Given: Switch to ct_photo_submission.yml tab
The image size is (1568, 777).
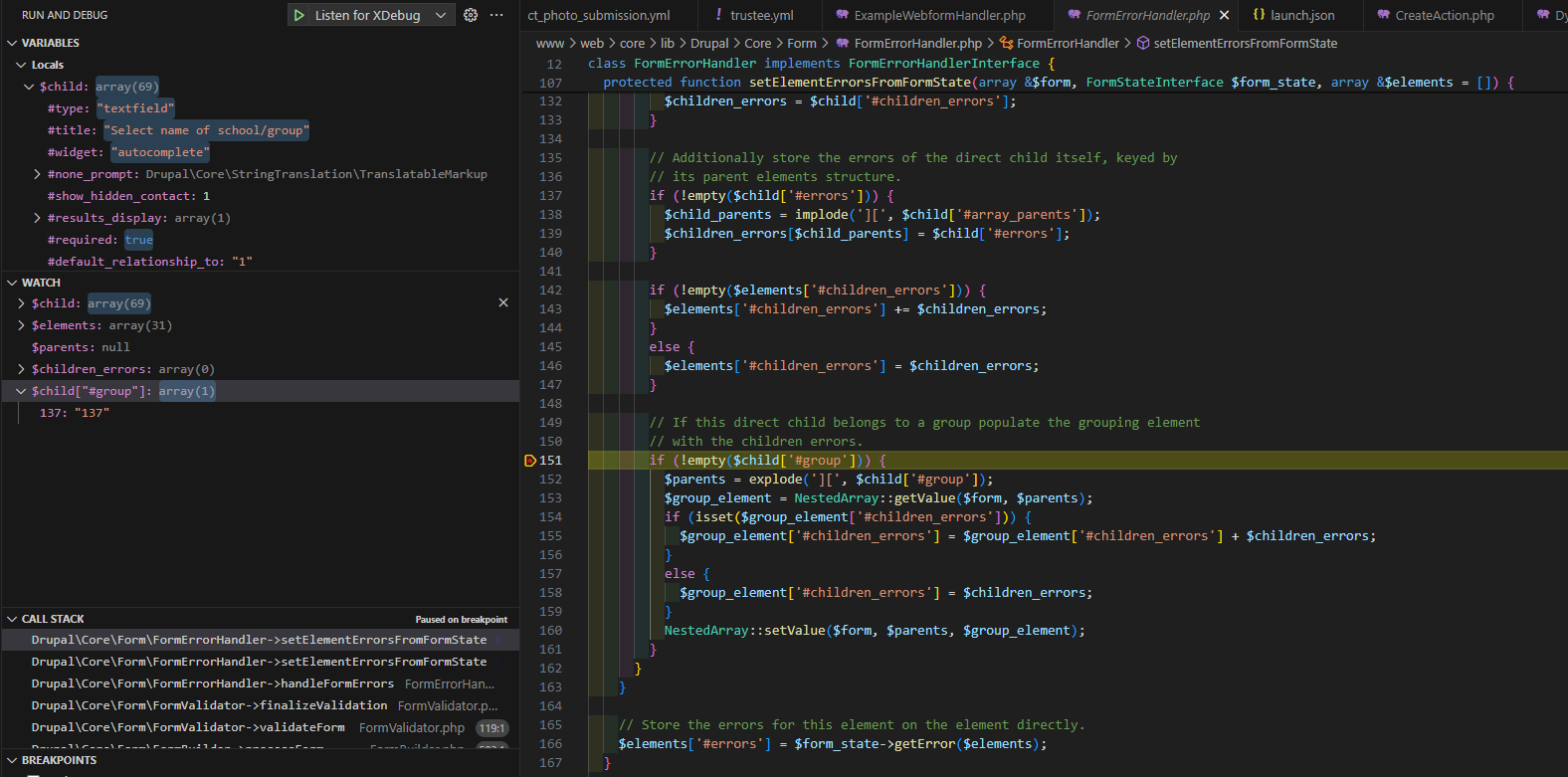Looking at the screenshot, I should click(x=599, y=15).
